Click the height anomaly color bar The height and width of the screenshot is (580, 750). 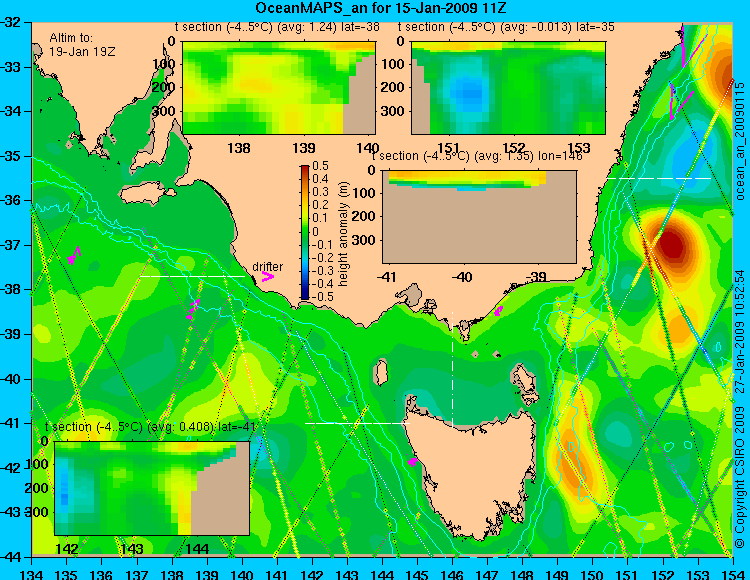(305, 232)
